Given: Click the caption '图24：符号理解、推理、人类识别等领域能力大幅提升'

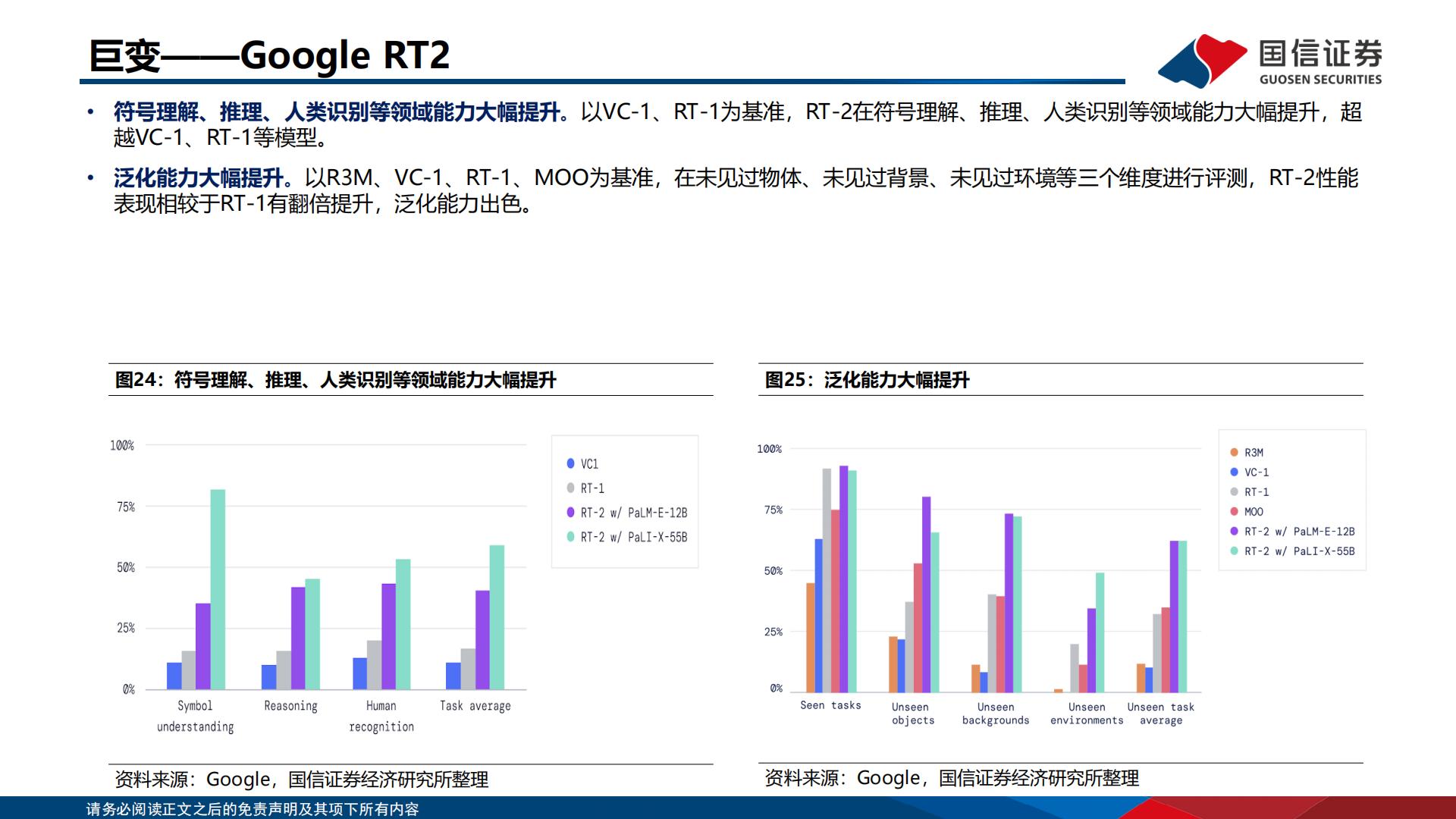Looking at the screenshot, I should [335, 380].
